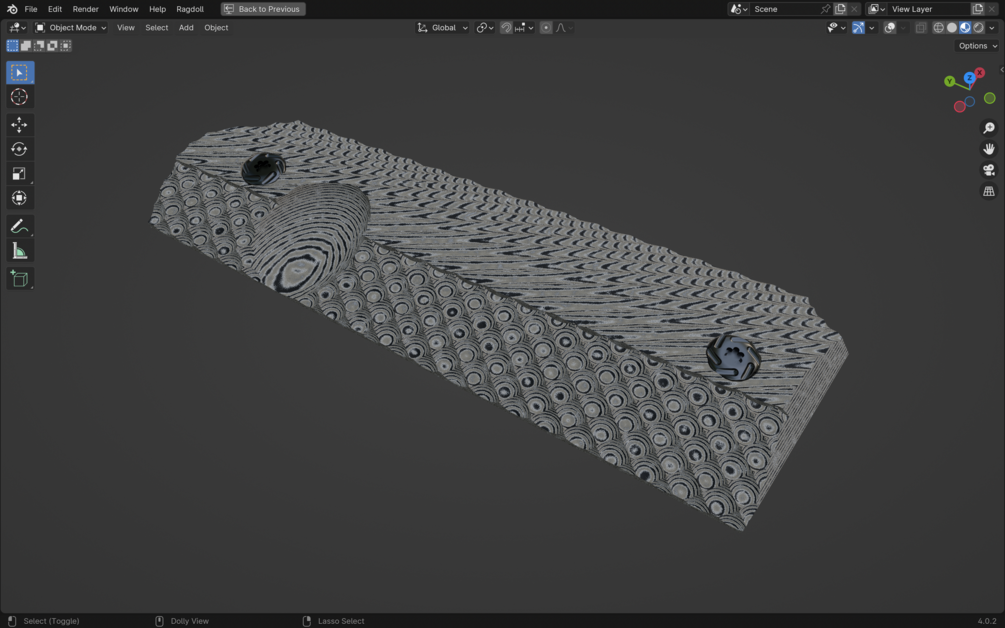Screen dimensions: 1005x628
Task: Open the Help menu
Action: coord(157,9)
